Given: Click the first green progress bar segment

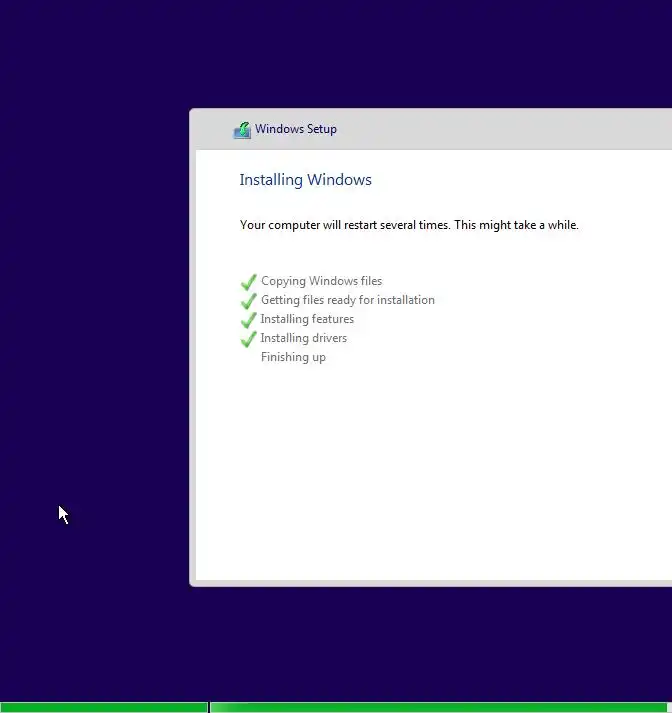Looking at the screenshot, I should [104, 708].
